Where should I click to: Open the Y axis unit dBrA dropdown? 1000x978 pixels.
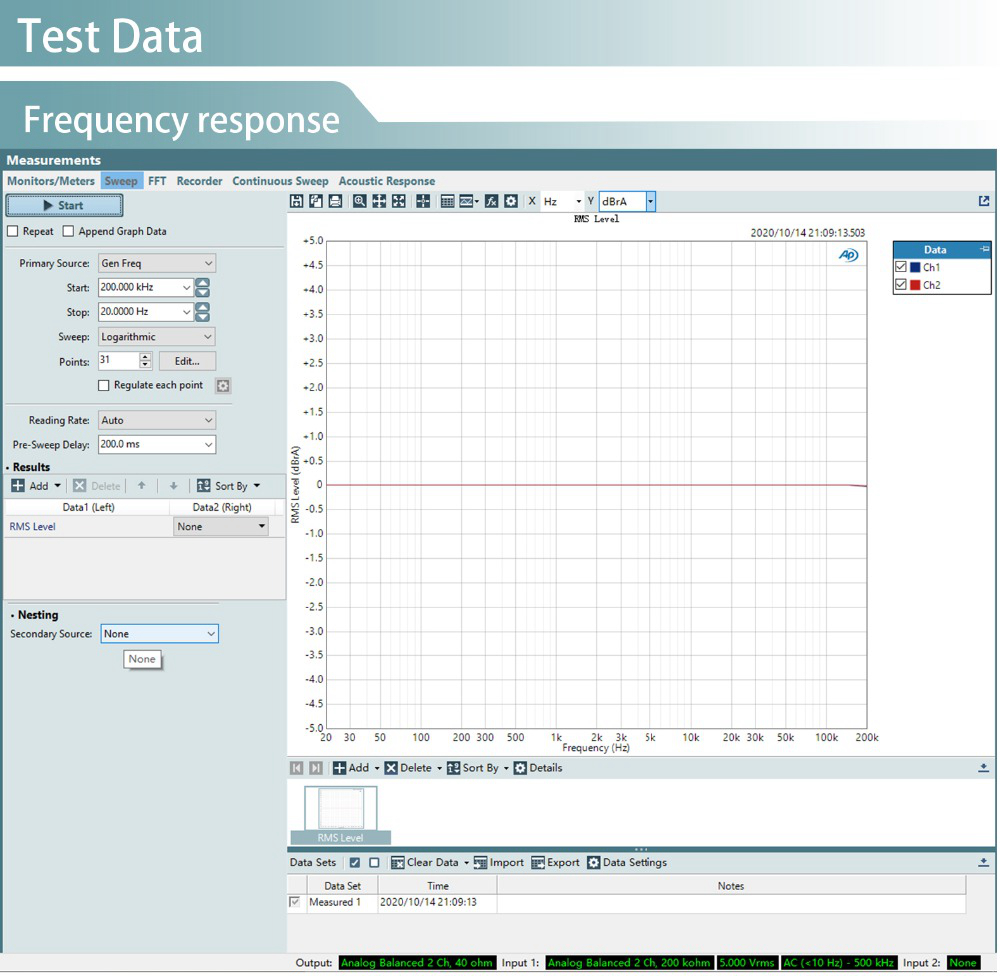point(650,202)
